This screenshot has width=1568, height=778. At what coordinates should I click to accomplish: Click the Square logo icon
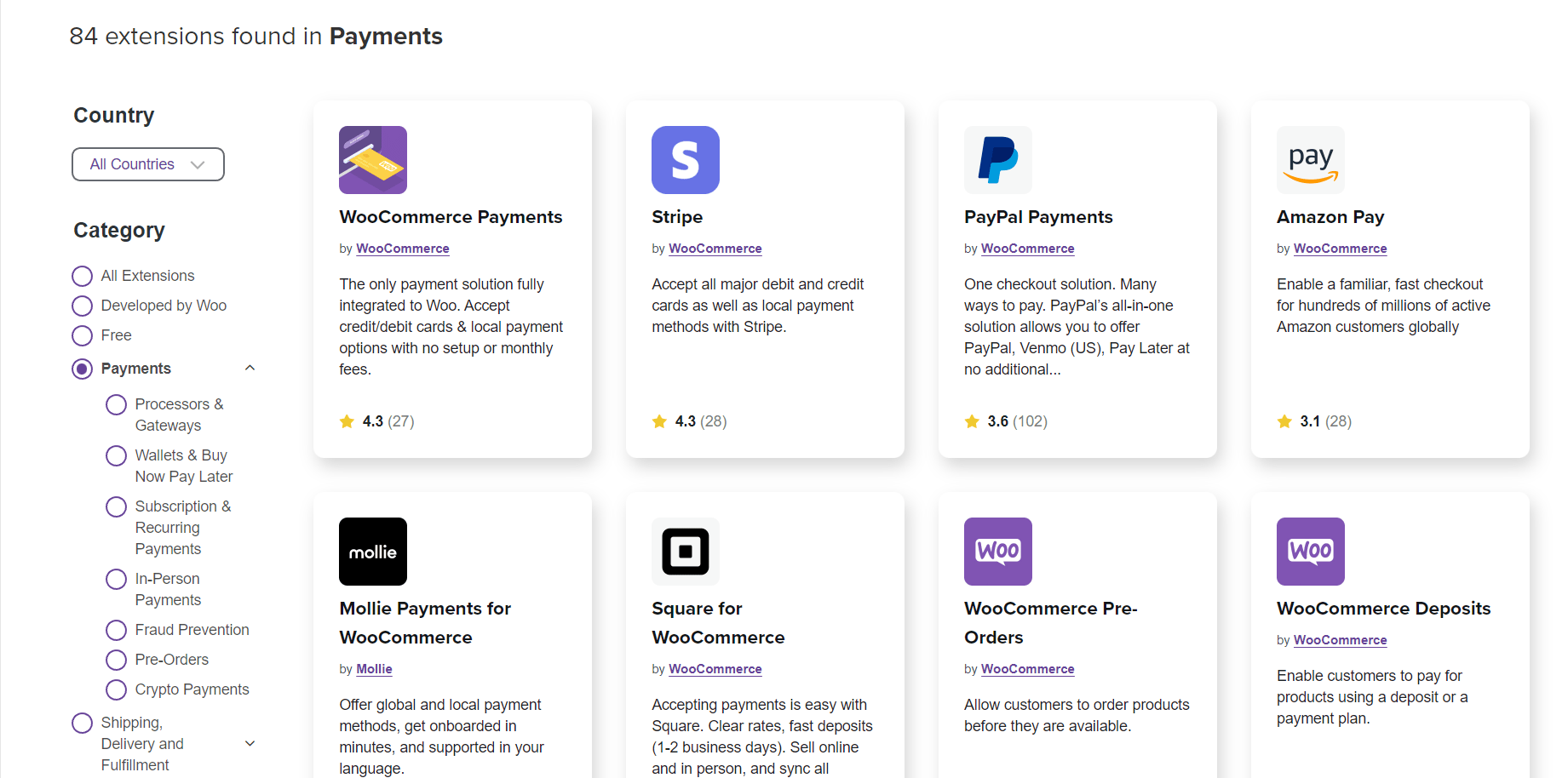point(686,552)
